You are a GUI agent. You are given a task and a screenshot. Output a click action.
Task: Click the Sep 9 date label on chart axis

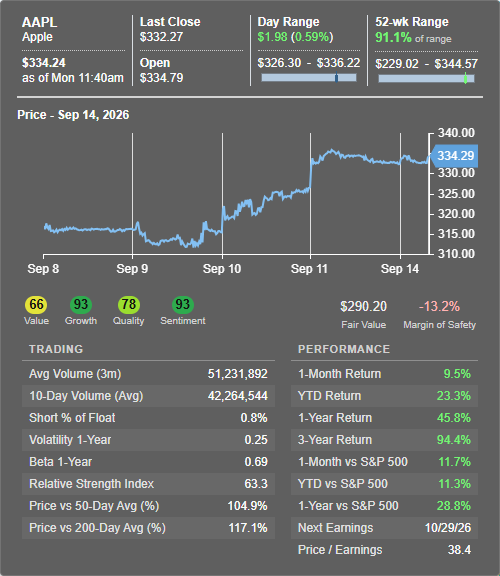(x=132, y=269)
